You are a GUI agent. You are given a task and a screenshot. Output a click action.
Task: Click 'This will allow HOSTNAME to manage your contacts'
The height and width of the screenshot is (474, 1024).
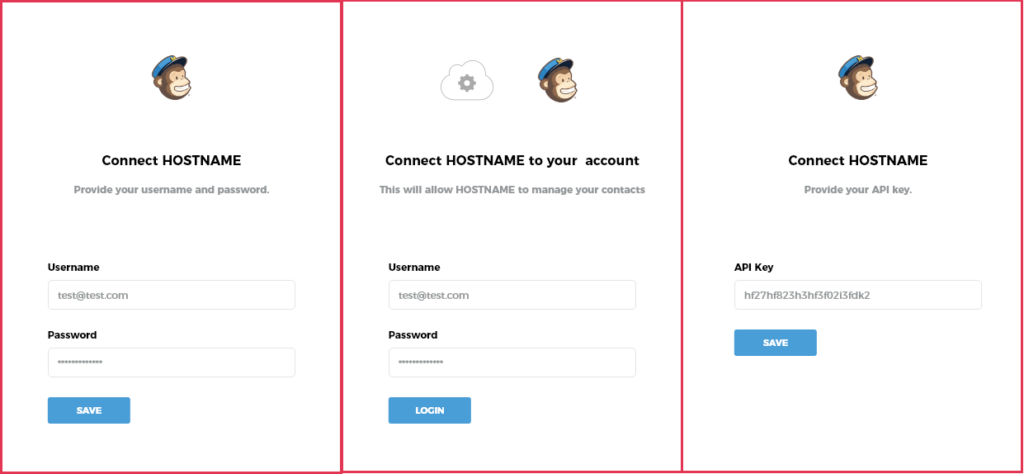coord(512,190)
